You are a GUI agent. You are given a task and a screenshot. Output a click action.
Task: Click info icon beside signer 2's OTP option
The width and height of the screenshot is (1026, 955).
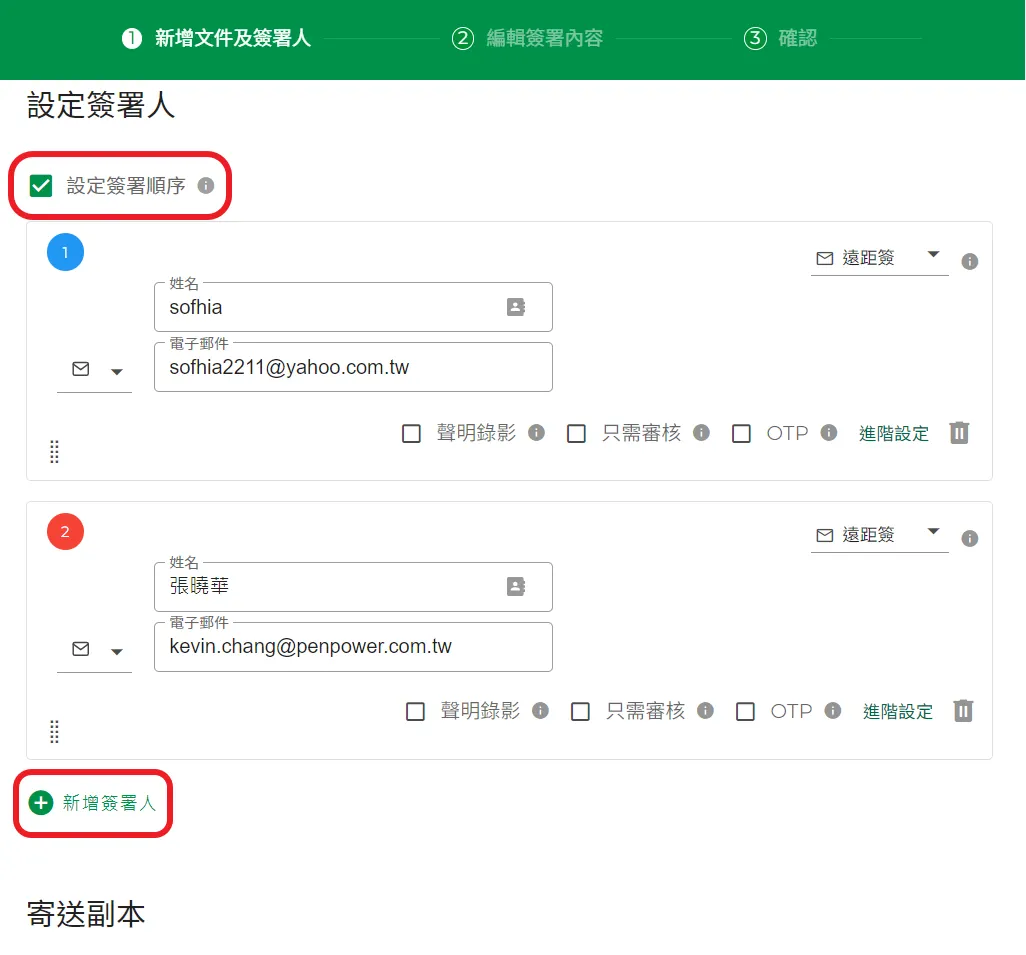pos(832,711)
